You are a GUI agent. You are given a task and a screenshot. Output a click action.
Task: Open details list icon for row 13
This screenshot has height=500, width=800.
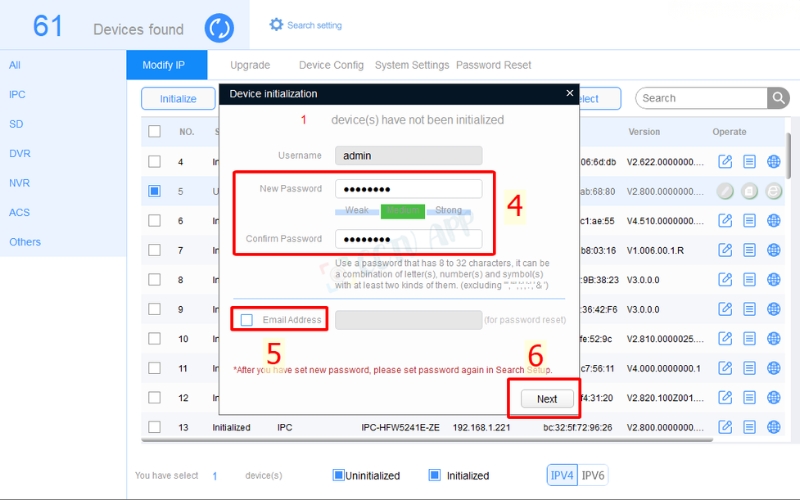[x=749, y=427]
